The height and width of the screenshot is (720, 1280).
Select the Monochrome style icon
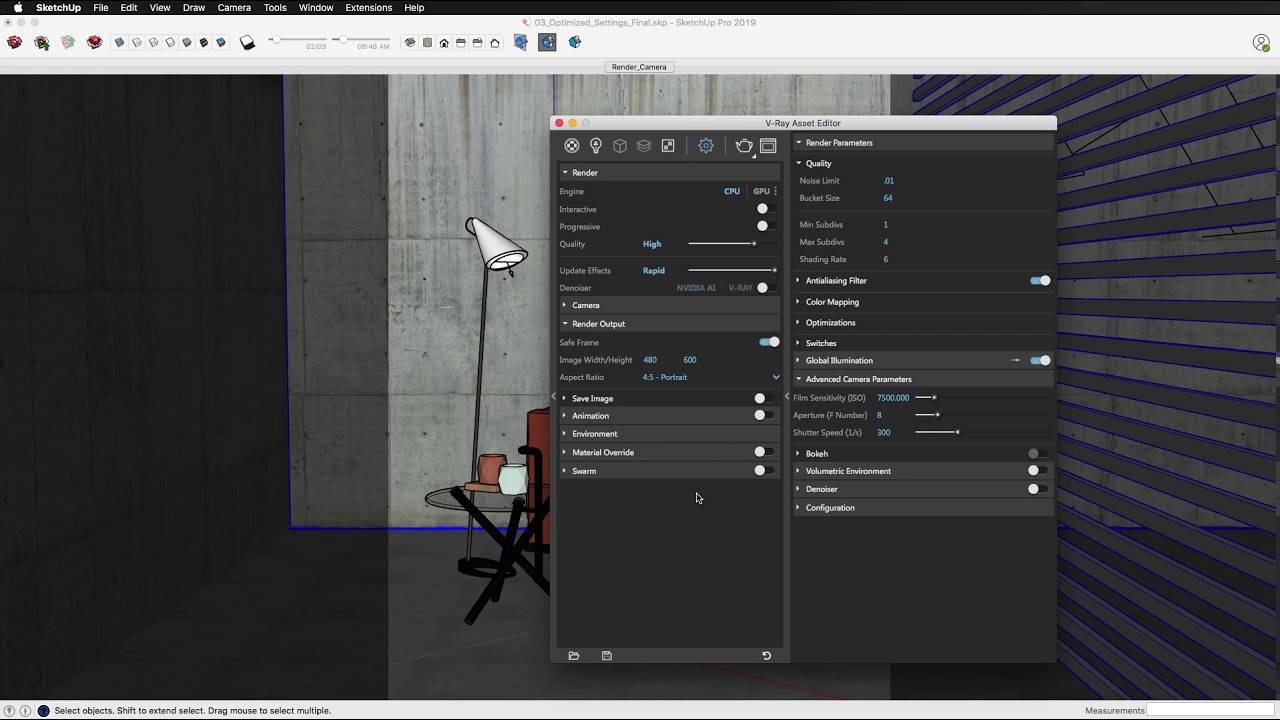click(x=221, y=43)
